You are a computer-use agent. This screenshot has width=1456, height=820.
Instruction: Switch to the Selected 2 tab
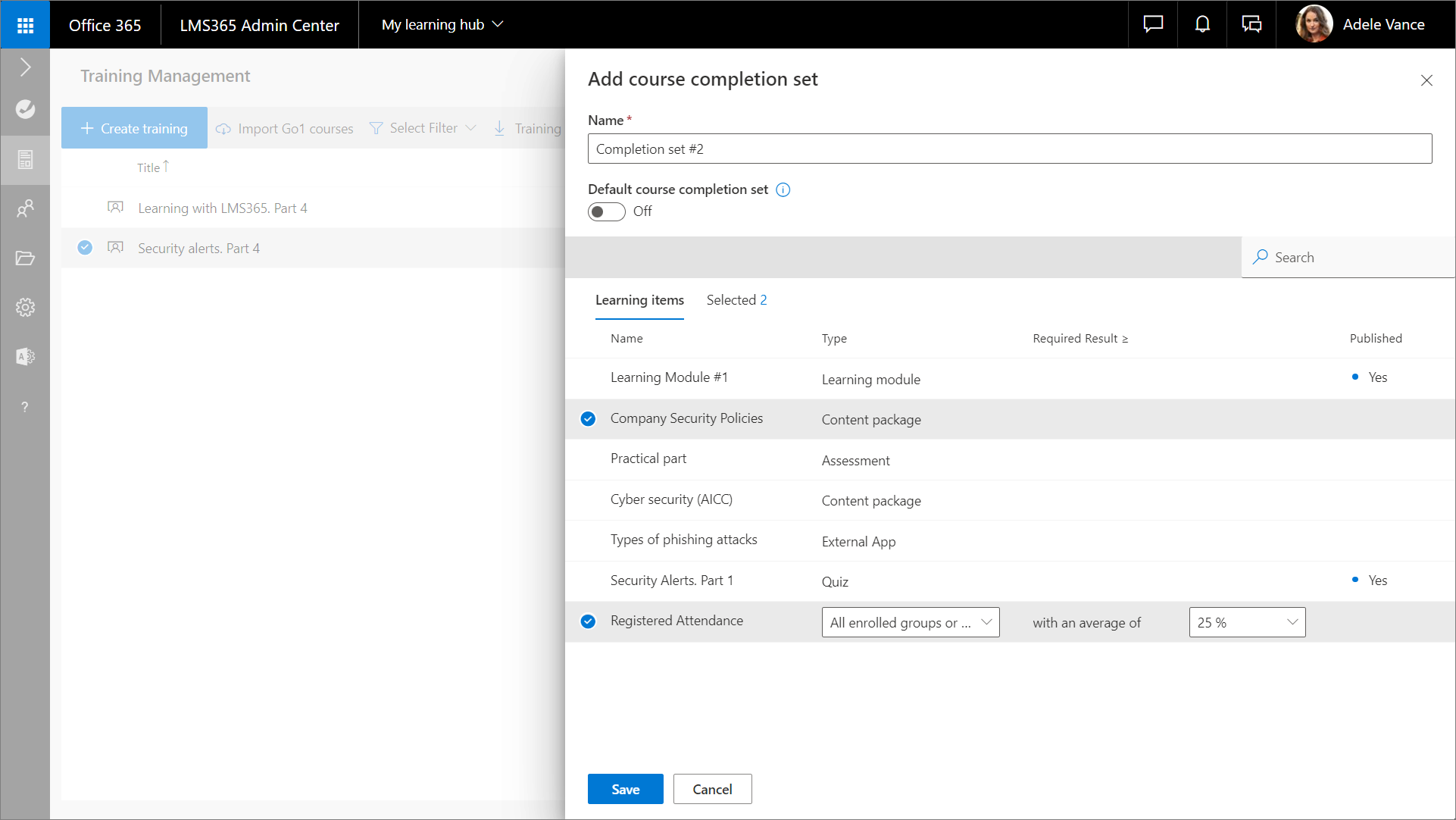tap(736, 300)
